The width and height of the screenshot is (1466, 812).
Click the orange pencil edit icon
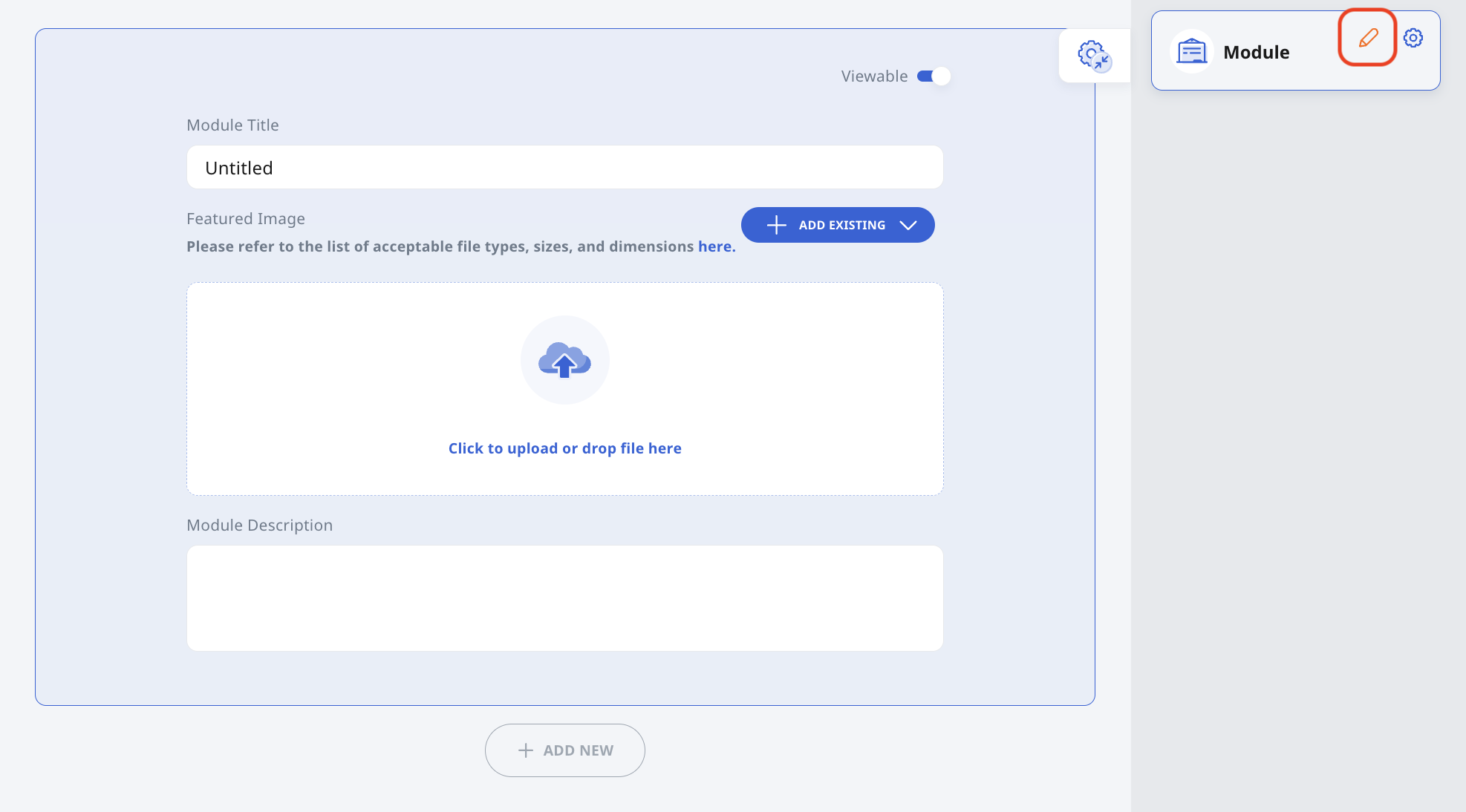pos(1367,38)
